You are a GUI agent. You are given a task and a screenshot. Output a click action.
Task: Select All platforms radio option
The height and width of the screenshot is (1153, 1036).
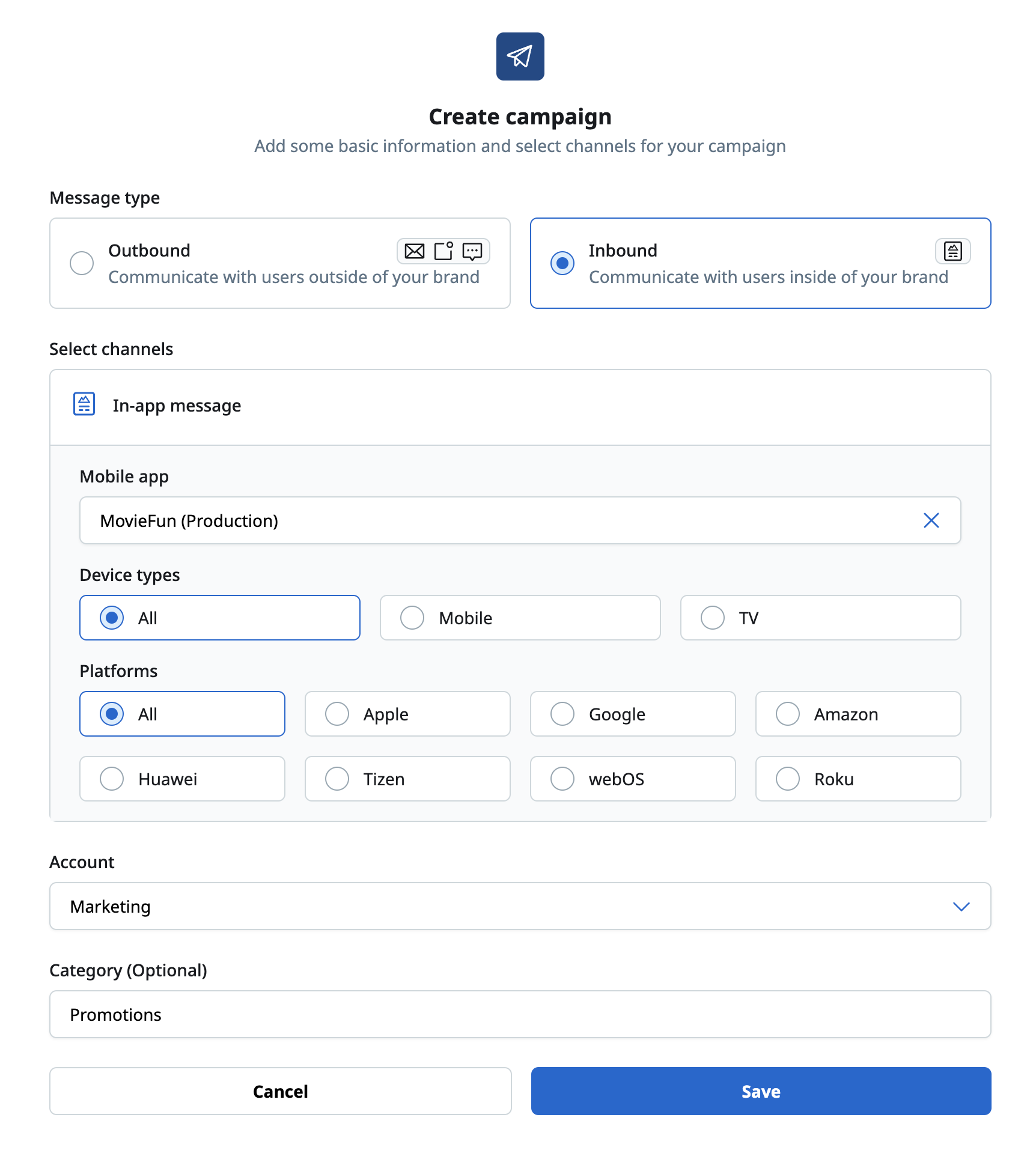click(182, 714)
